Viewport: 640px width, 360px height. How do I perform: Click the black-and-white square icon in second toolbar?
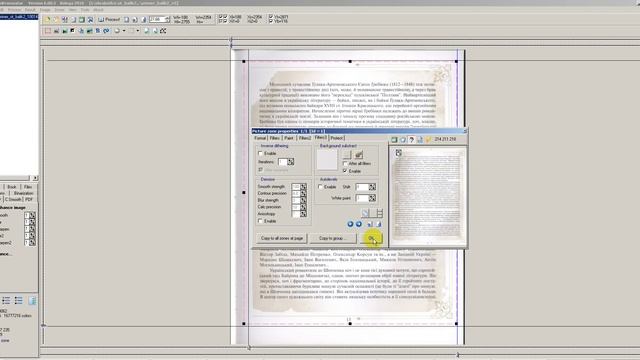(x=73, y=31)
